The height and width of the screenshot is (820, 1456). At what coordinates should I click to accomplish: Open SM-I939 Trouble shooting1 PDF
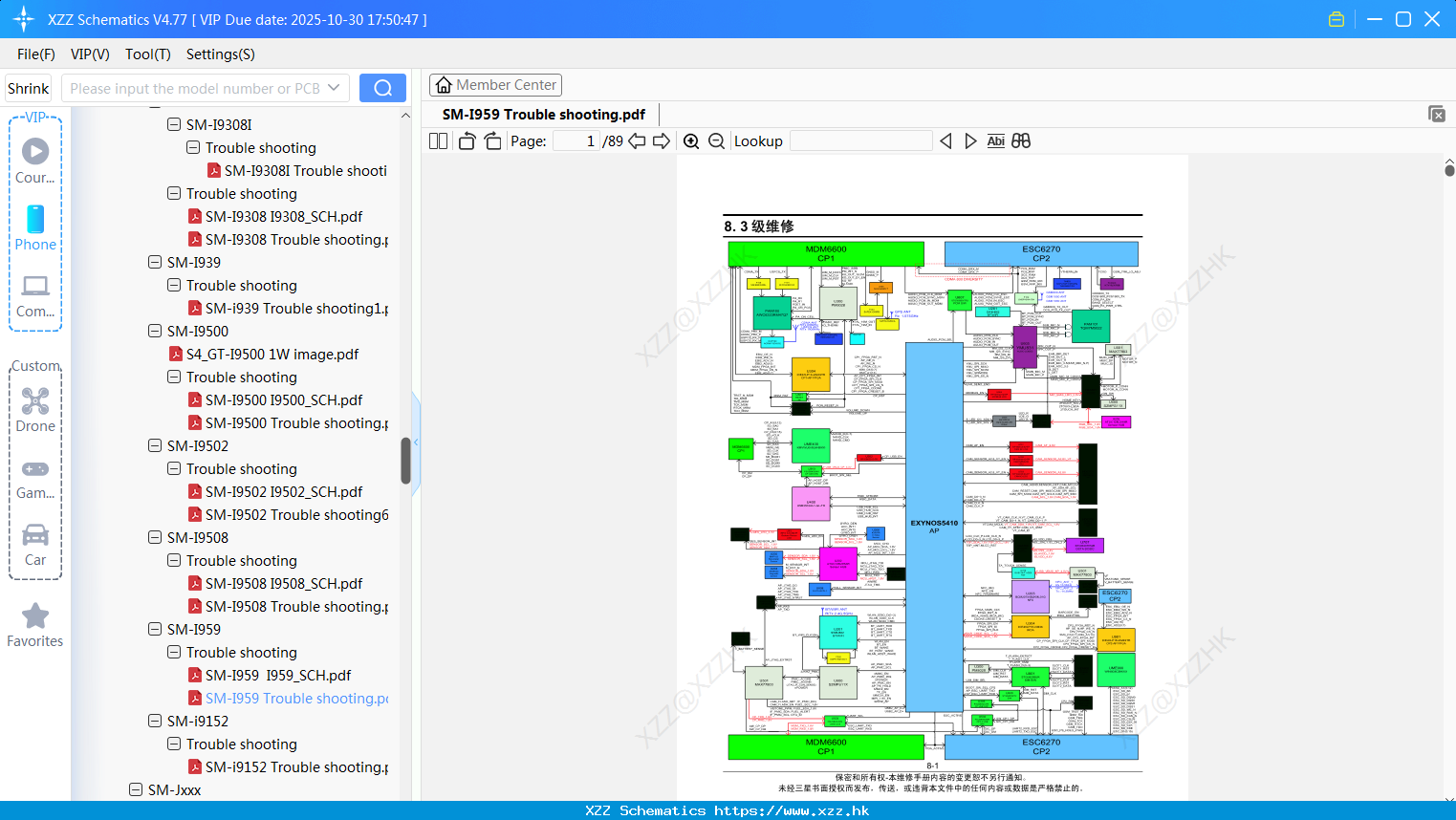(x=288, y=308)
